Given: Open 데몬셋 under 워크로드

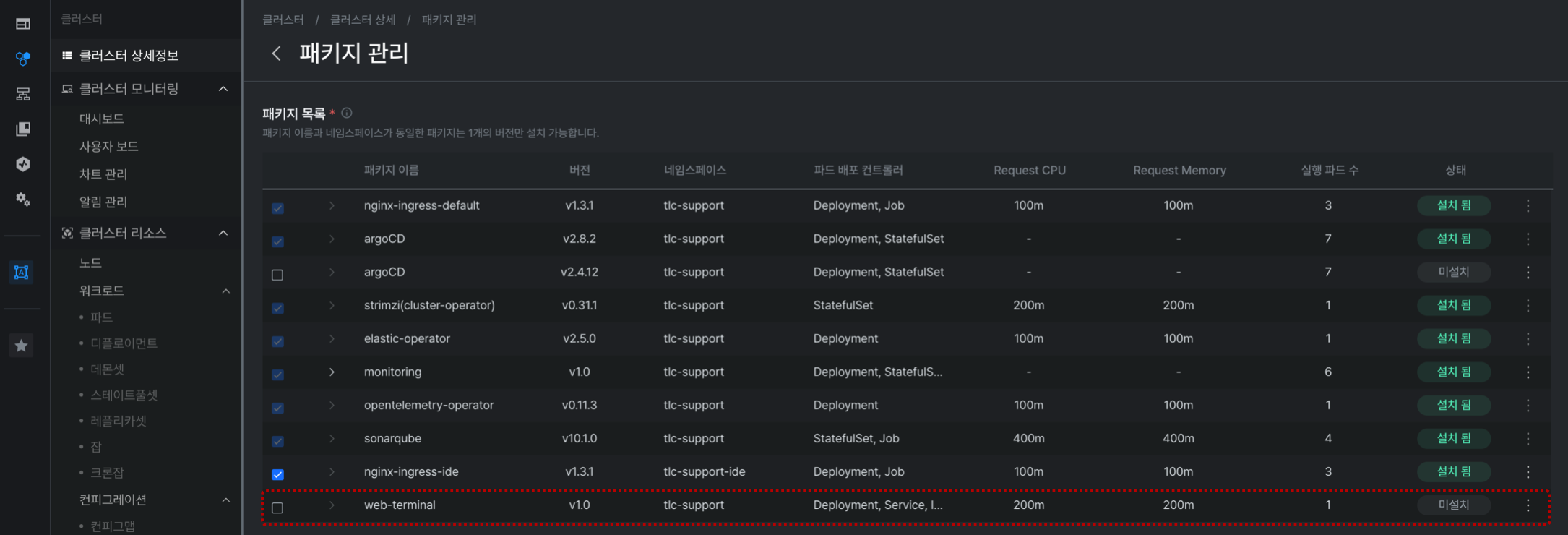Looking at the screenshot, I should coord(107,369).
